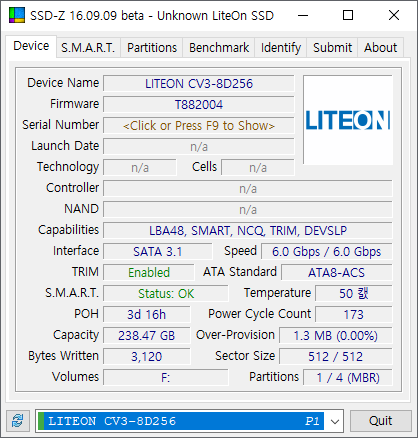Click the LITEON brand logo image
Viewport: 418px width, 438px height.
348,120
